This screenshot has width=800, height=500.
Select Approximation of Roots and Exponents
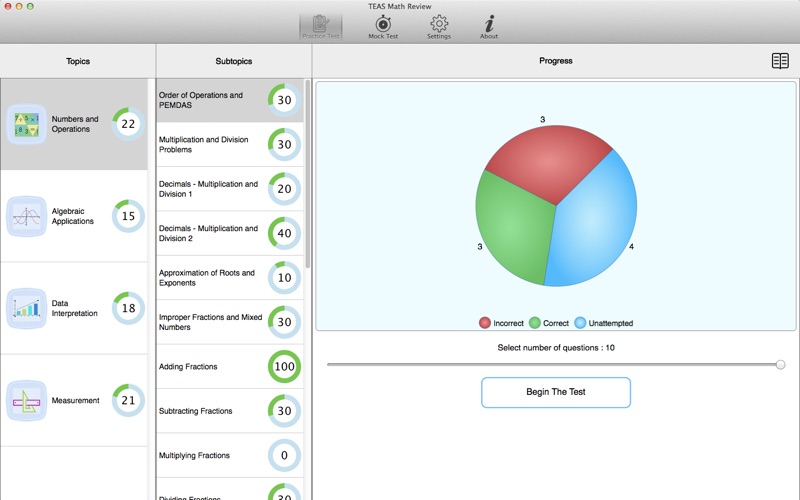pyautogui.click(x=230, y=278)
